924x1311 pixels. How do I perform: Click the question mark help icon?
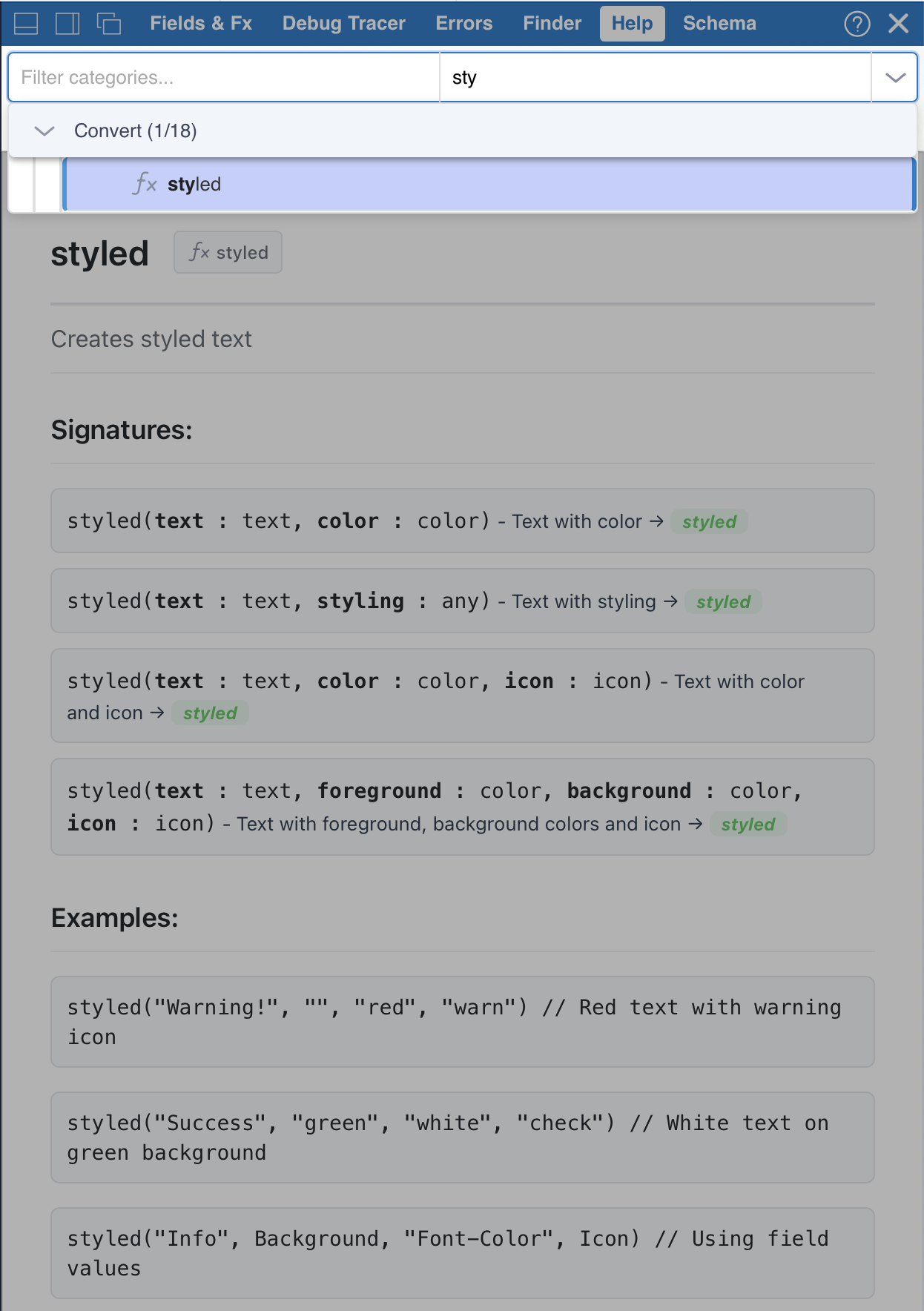857,24
